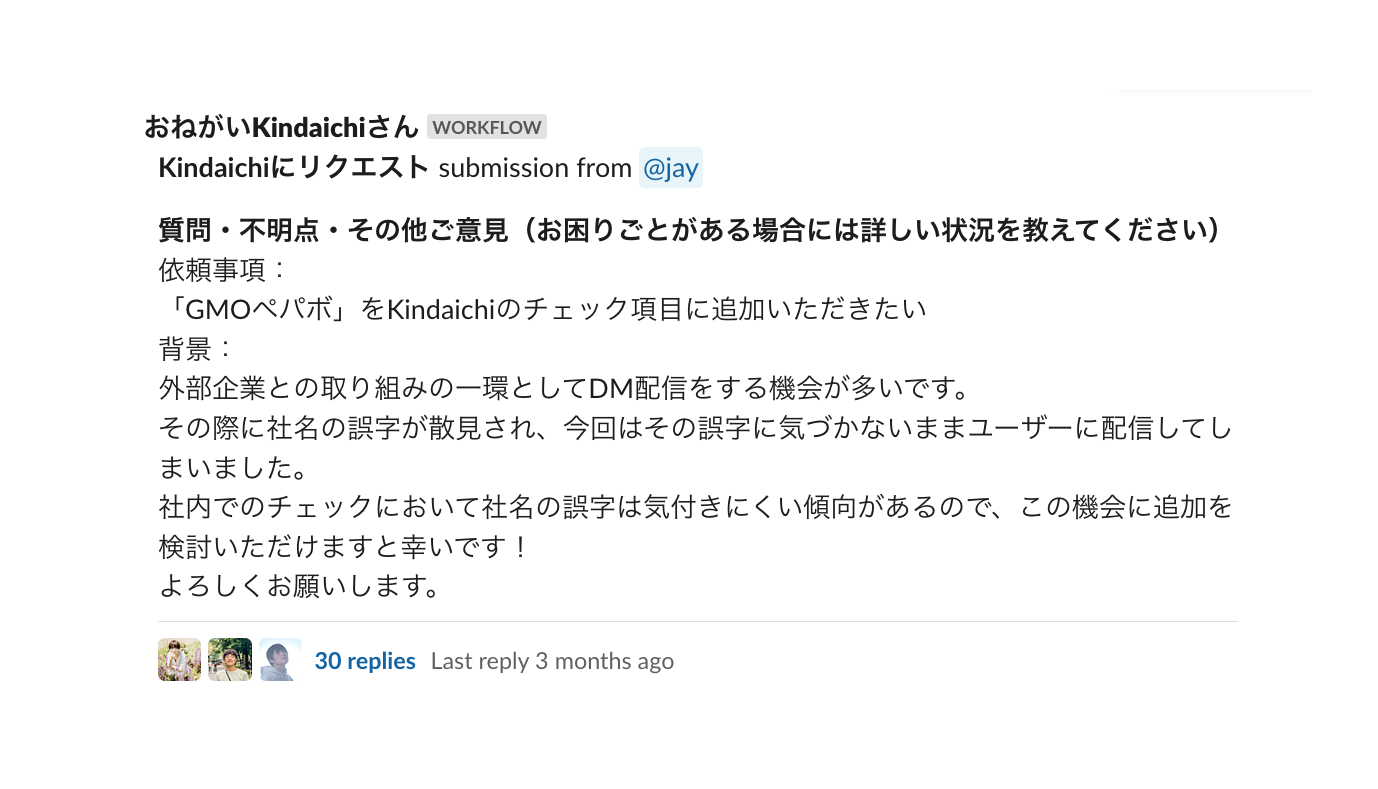Click the 社内でのチェック sentence in the message

695,508
